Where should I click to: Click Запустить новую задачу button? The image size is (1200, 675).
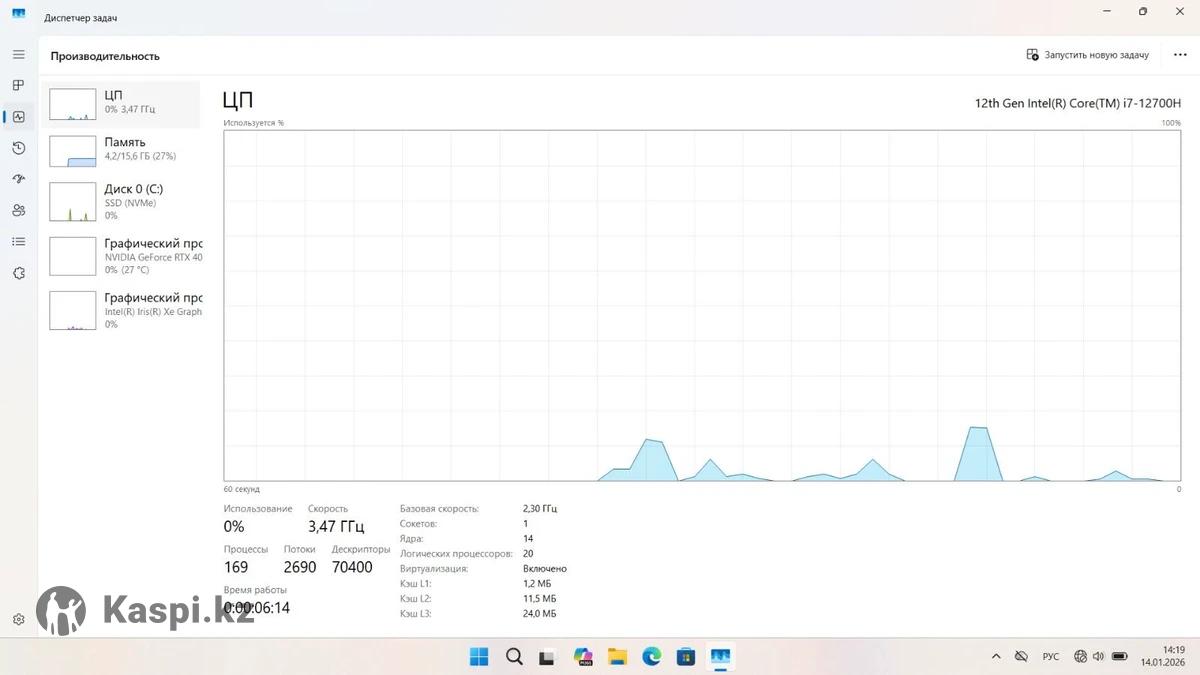pyautogui.click(x=1087, y=55)
